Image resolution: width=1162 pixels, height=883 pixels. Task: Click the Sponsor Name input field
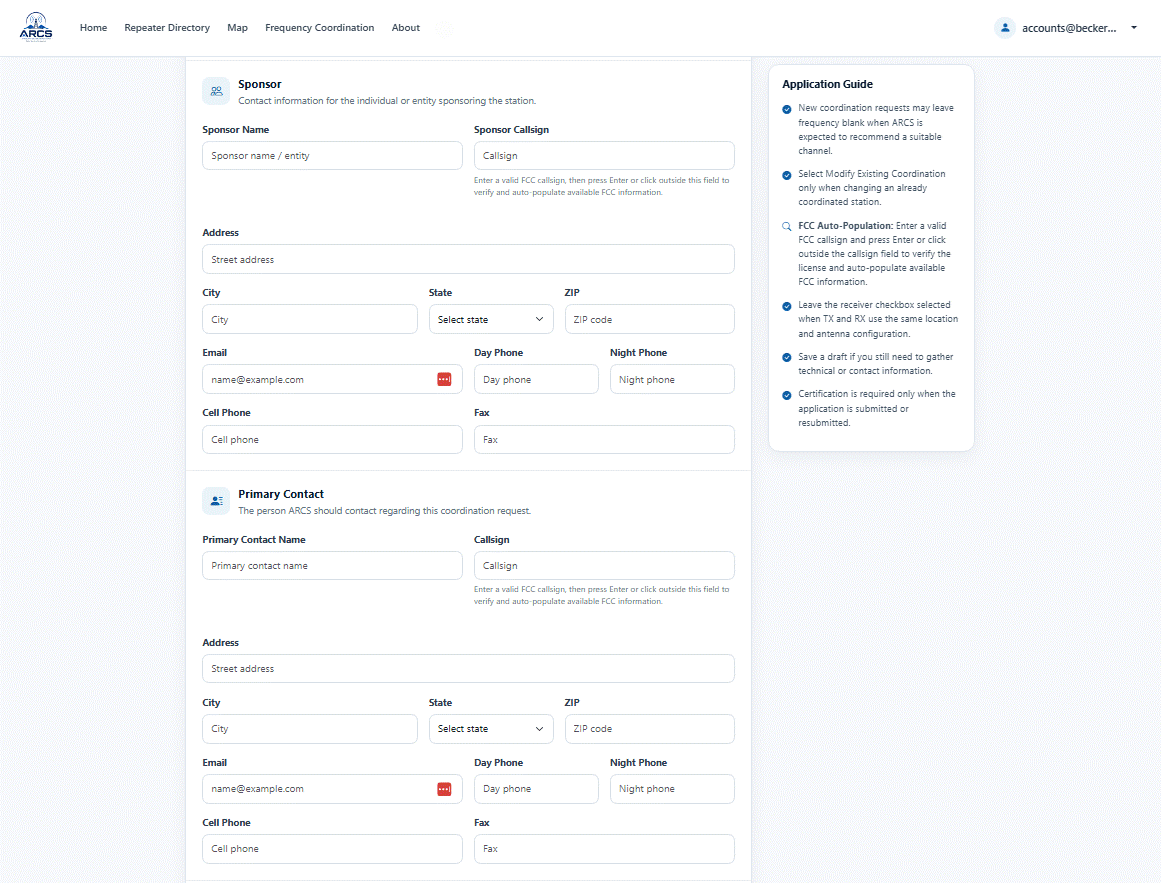332,156
